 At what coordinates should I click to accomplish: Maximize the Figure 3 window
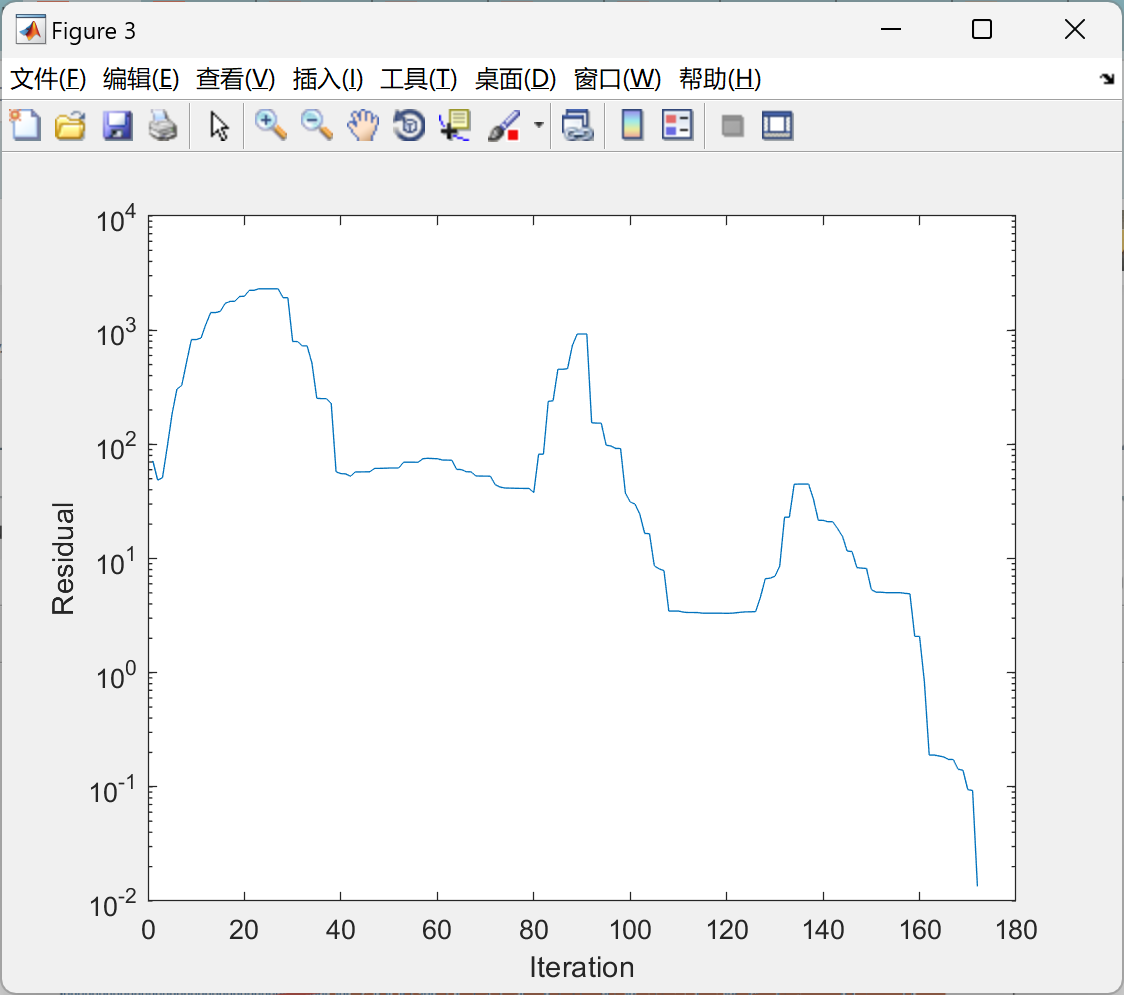click(x=982, y=29)
